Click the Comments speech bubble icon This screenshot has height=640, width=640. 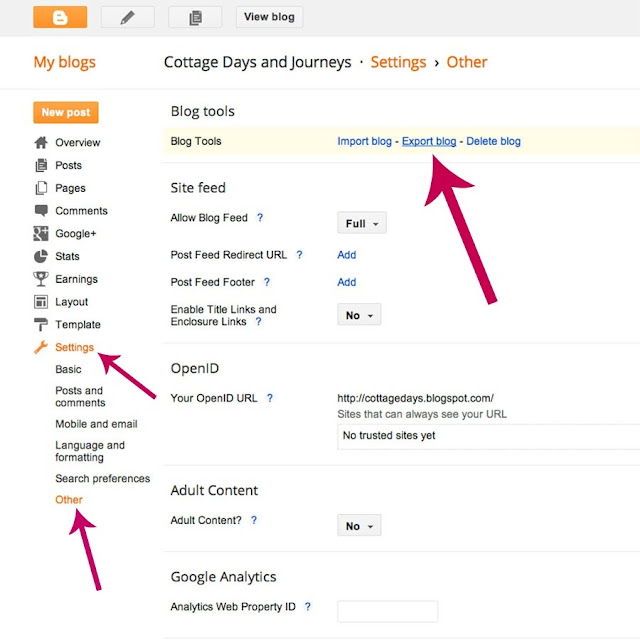[41, 211]
